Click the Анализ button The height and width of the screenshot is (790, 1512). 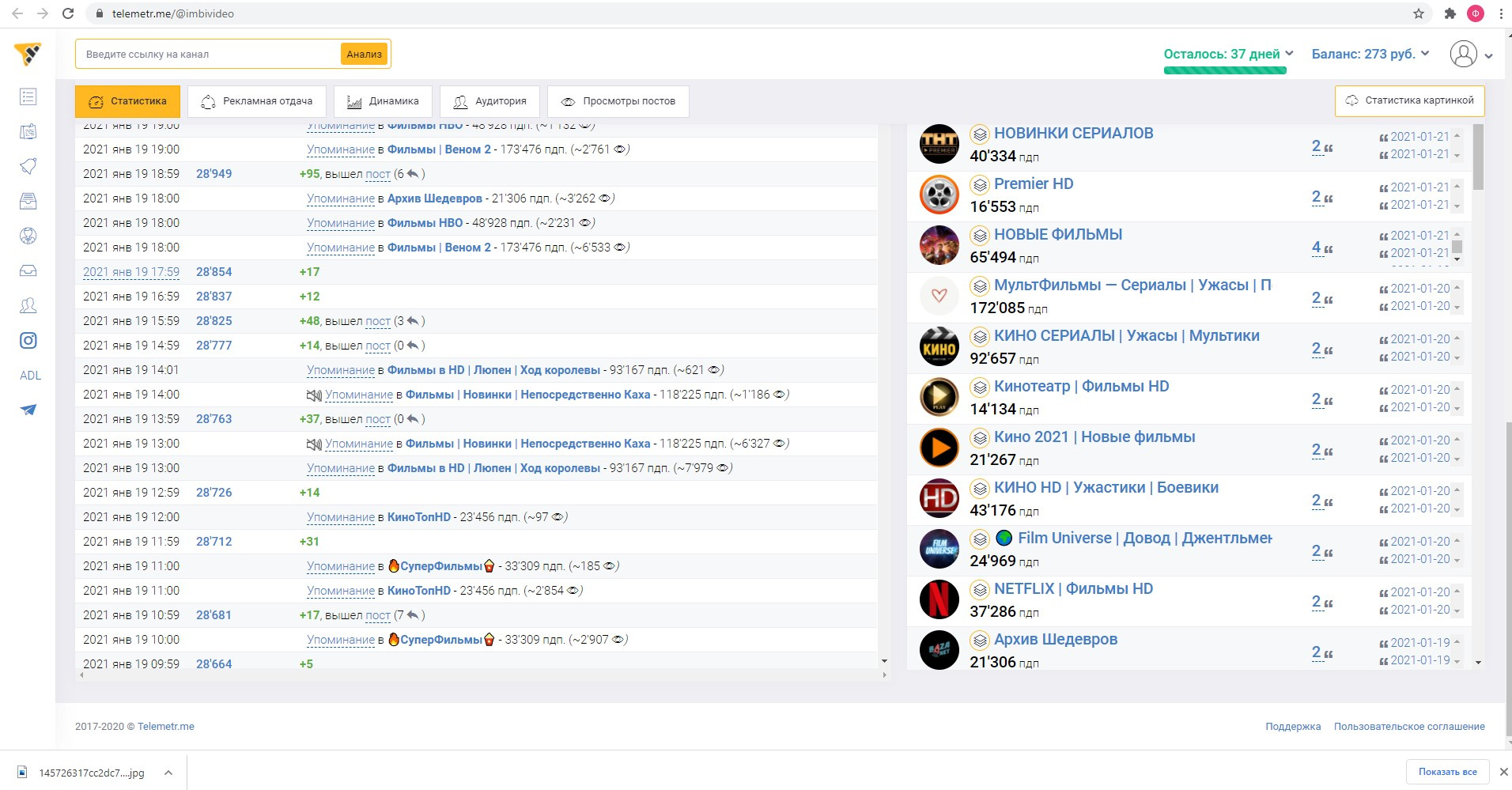pyautogui.click(x=364, y=54)
